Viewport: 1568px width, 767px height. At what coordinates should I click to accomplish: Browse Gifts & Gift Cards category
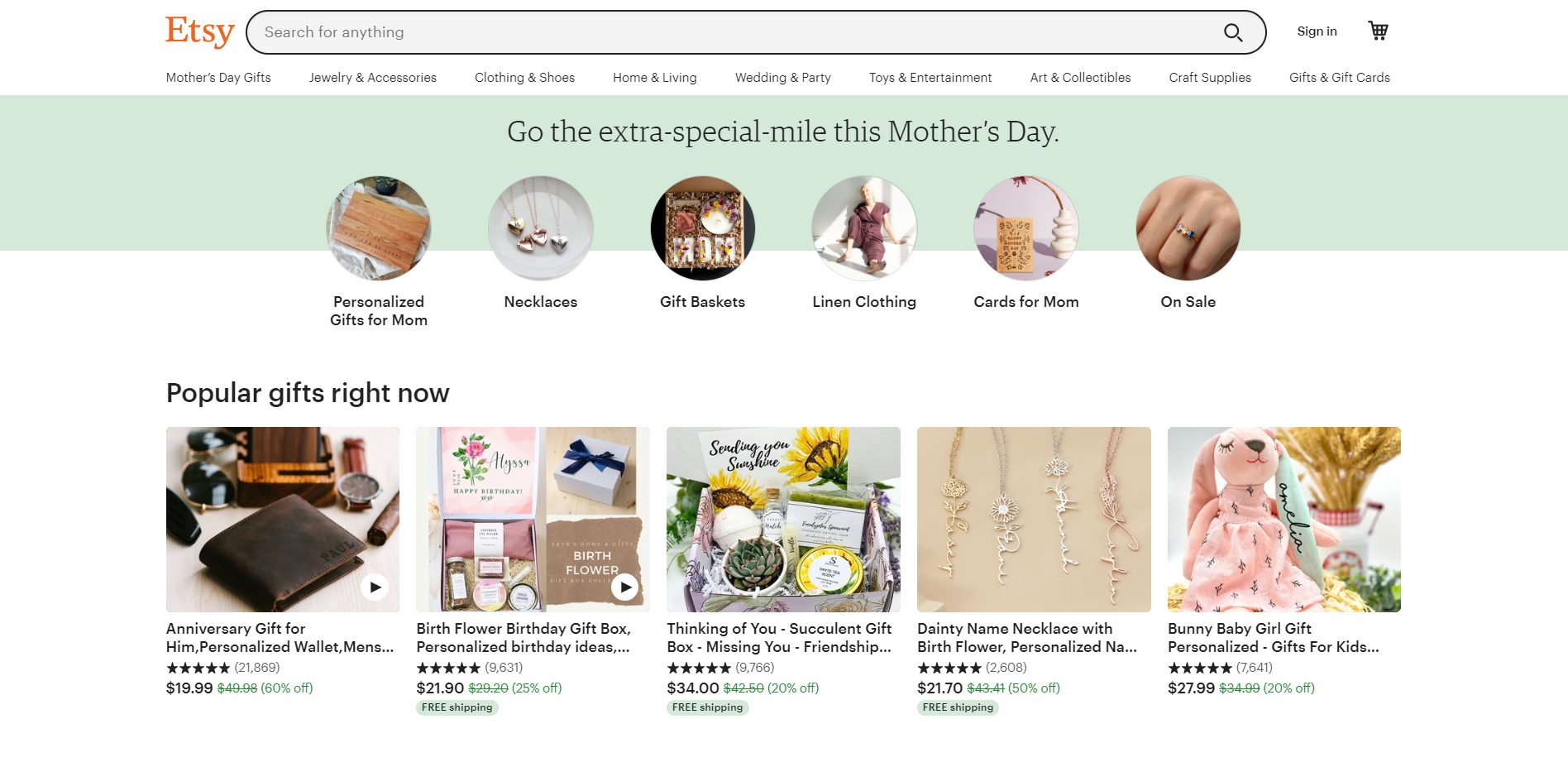(1338, 77)
